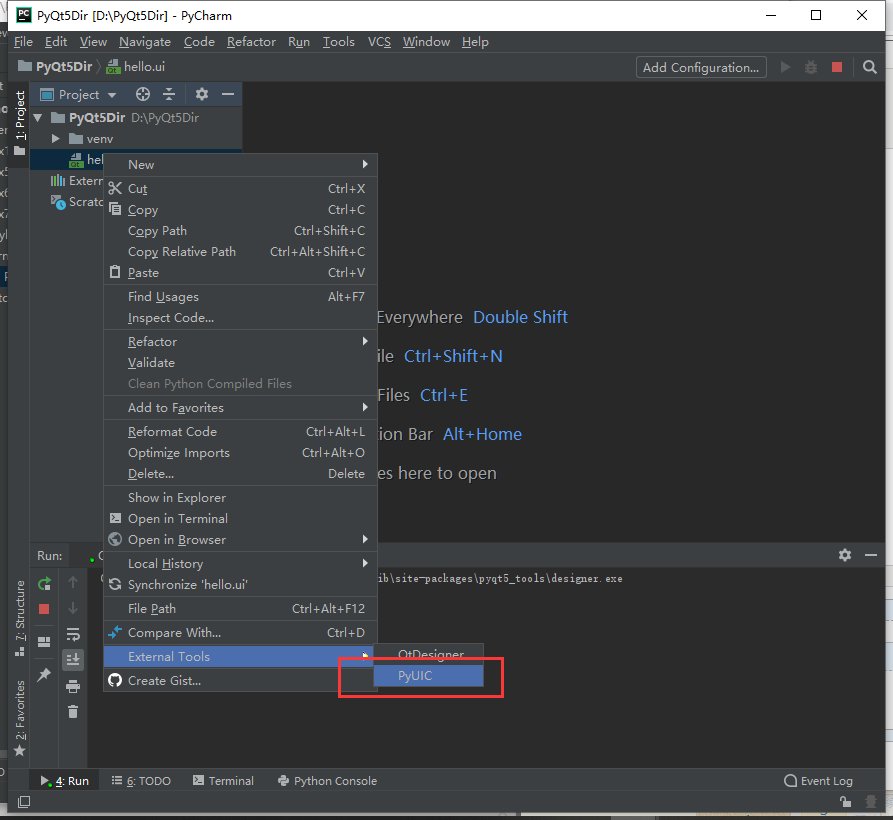Click the Print icon in Run panel
The height and width of the screenshot is (820, 893).
tap(73, 686)
